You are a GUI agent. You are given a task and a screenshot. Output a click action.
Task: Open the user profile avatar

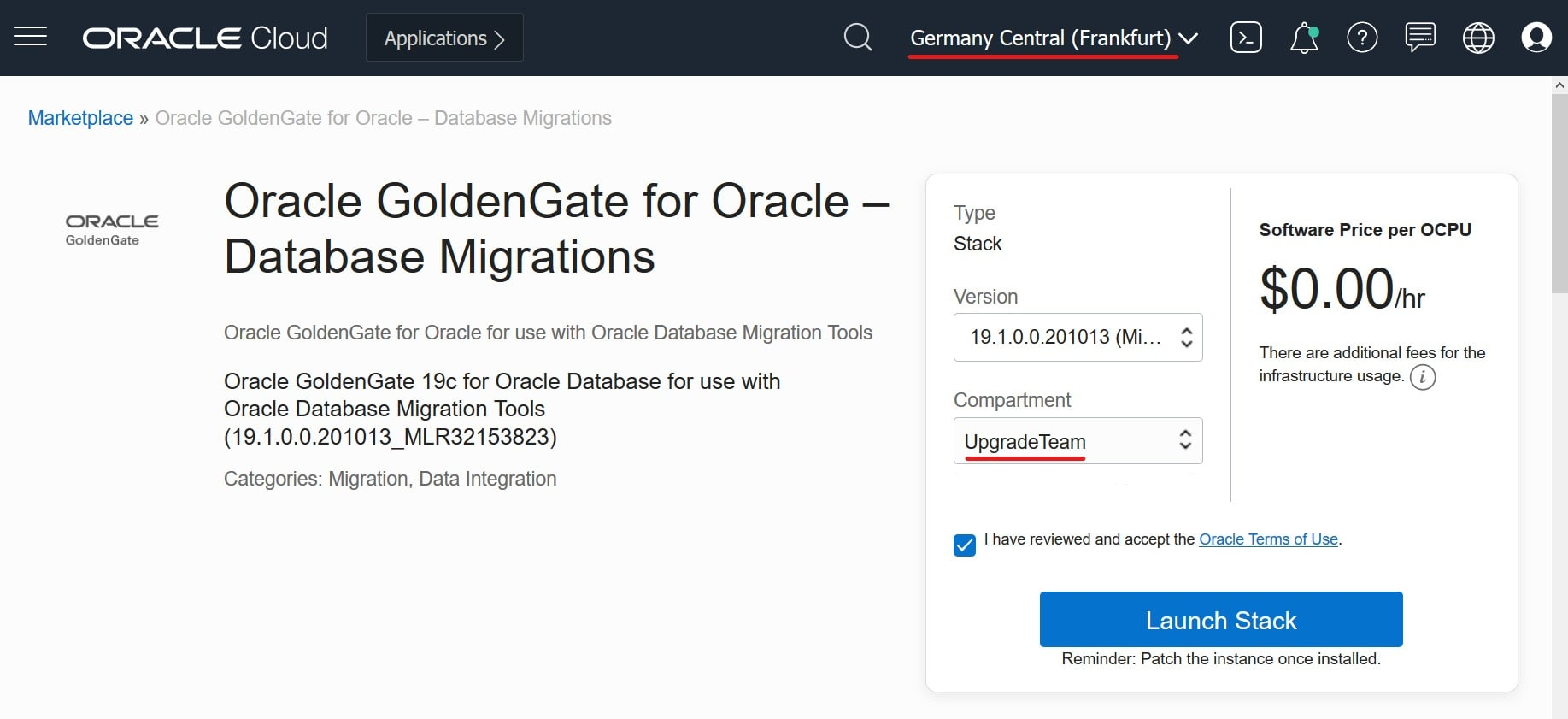click(x=1536, y=38)
